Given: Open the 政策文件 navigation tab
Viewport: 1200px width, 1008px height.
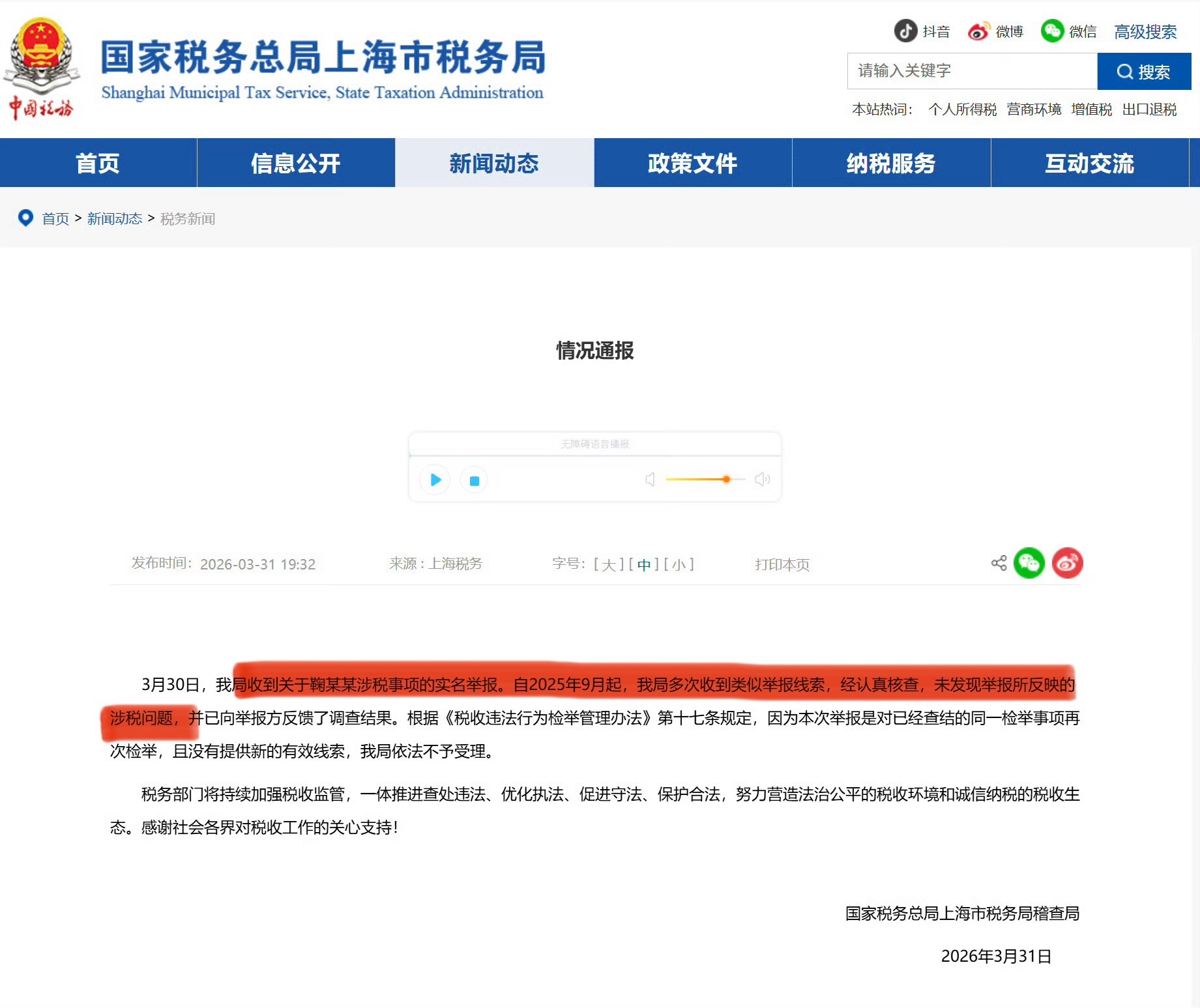Looking at the screenshot, I should tap(692, 163).
